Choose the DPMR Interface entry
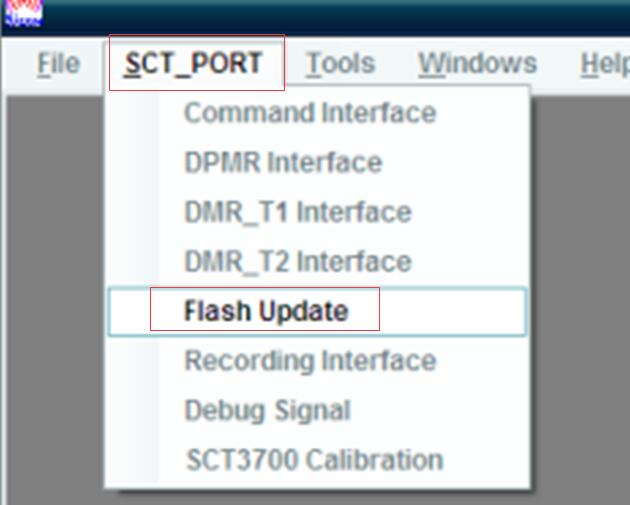630x505 pixels. point(283,163)
